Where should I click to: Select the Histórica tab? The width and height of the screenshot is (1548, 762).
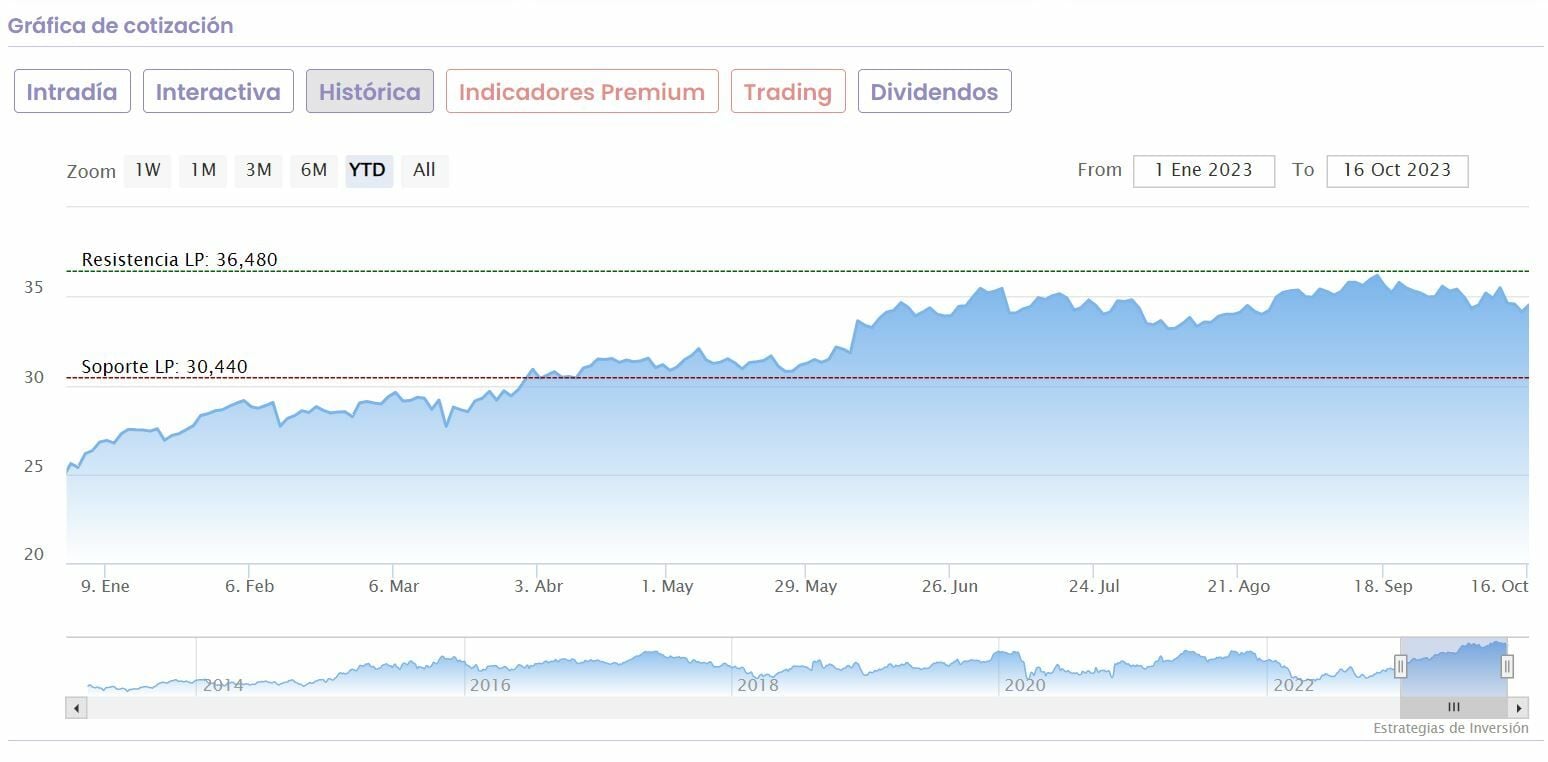(x=370, y=92)
